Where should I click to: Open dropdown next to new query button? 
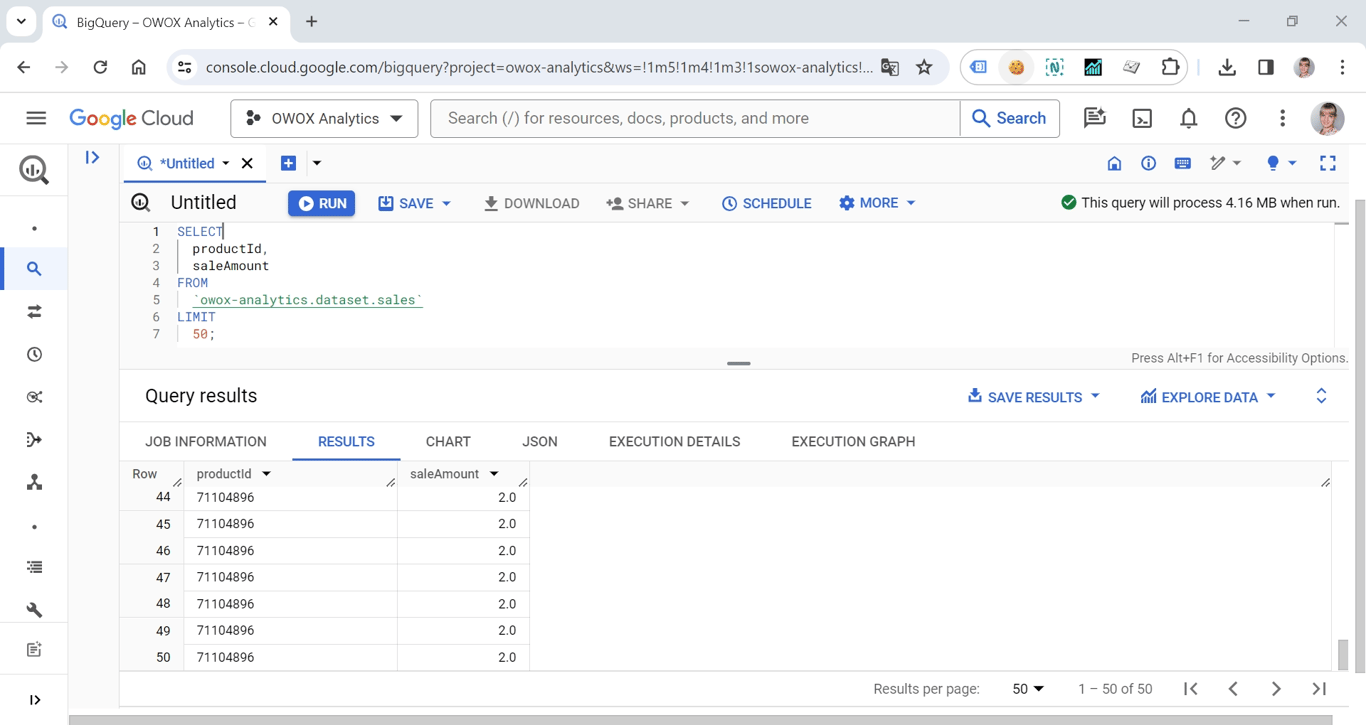(x=317, y=163)
